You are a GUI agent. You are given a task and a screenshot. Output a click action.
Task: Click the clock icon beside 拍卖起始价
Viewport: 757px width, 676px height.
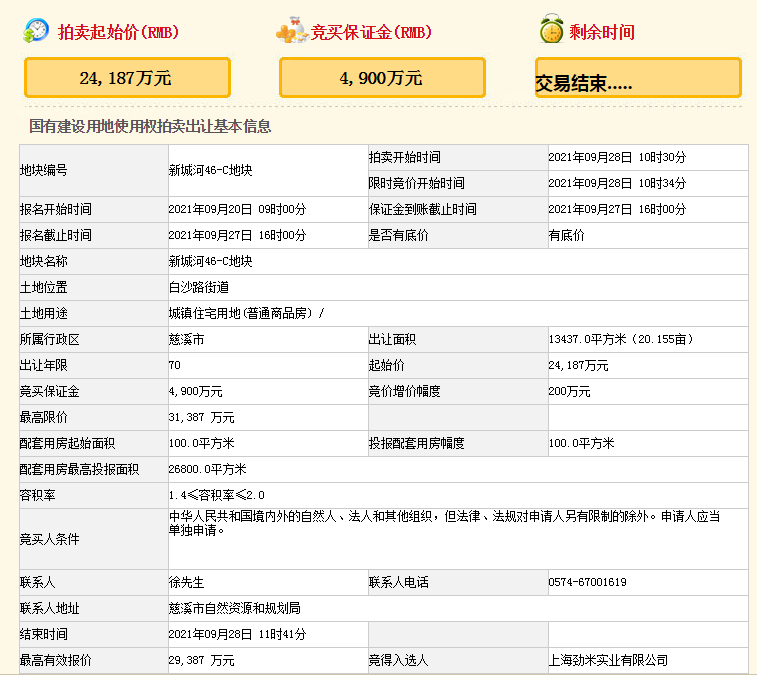coord(37,31)
